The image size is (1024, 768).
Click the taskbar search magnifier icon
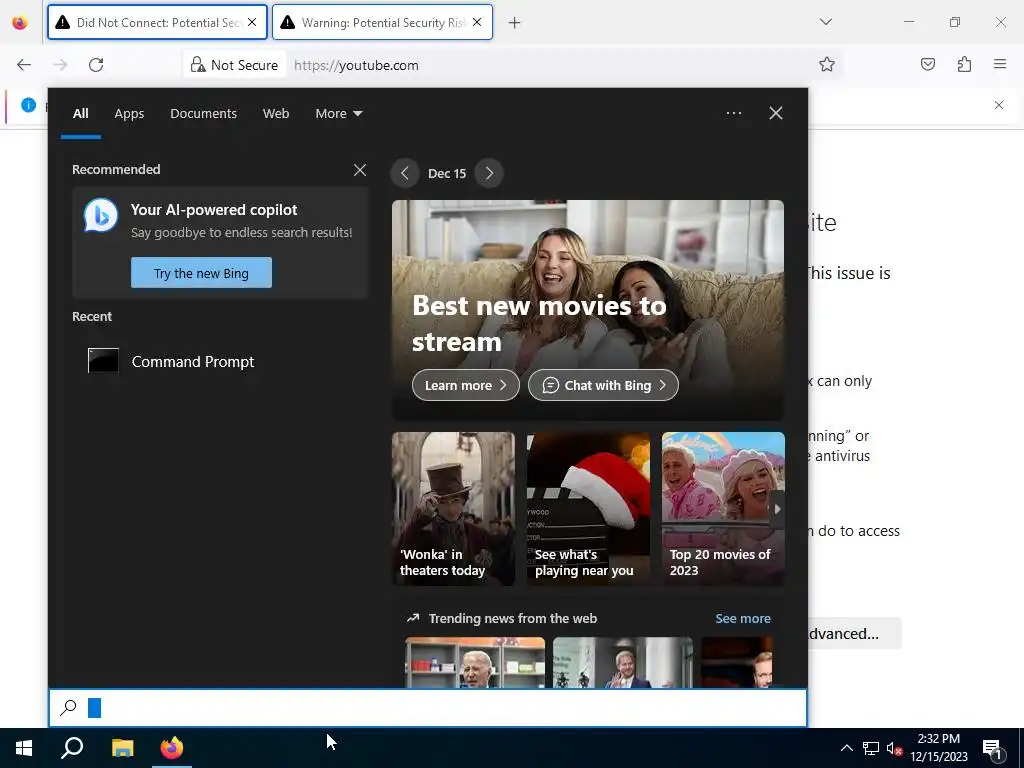pos(72,748)
